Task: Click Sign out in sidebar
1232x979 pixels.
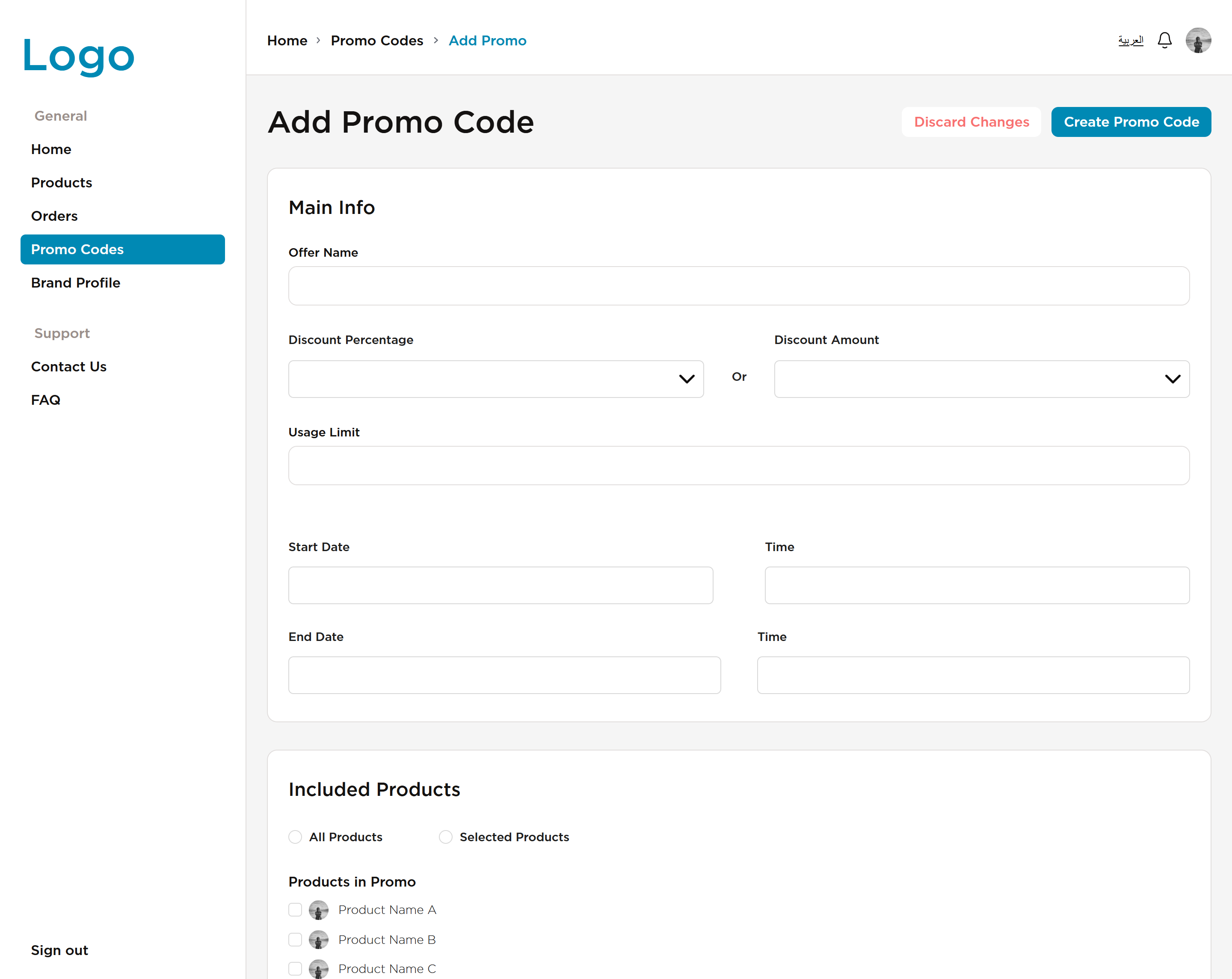Action: [x=59, y=950]
